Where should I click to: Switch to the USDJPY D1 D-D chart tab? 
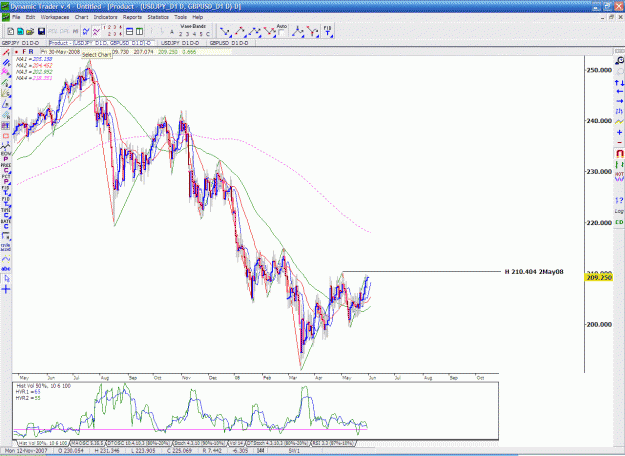pos(180,43)
